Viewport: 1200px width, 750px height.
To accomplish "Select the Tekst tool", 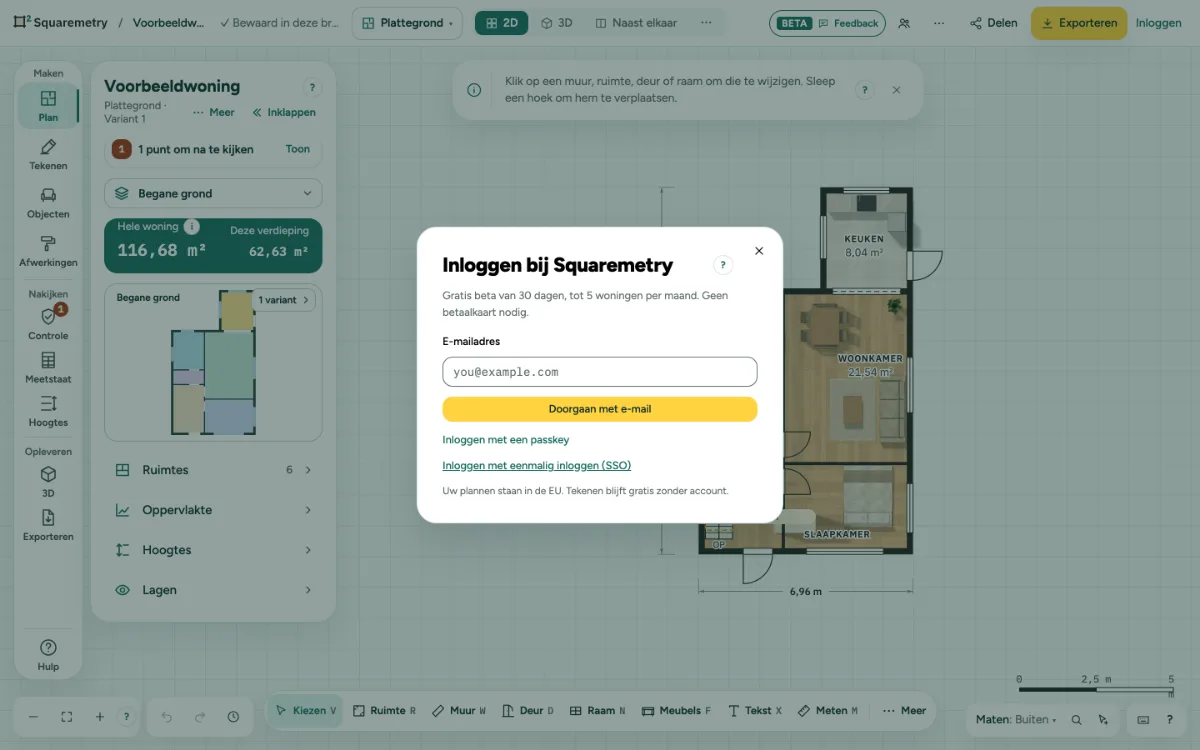I will point(755,711).
